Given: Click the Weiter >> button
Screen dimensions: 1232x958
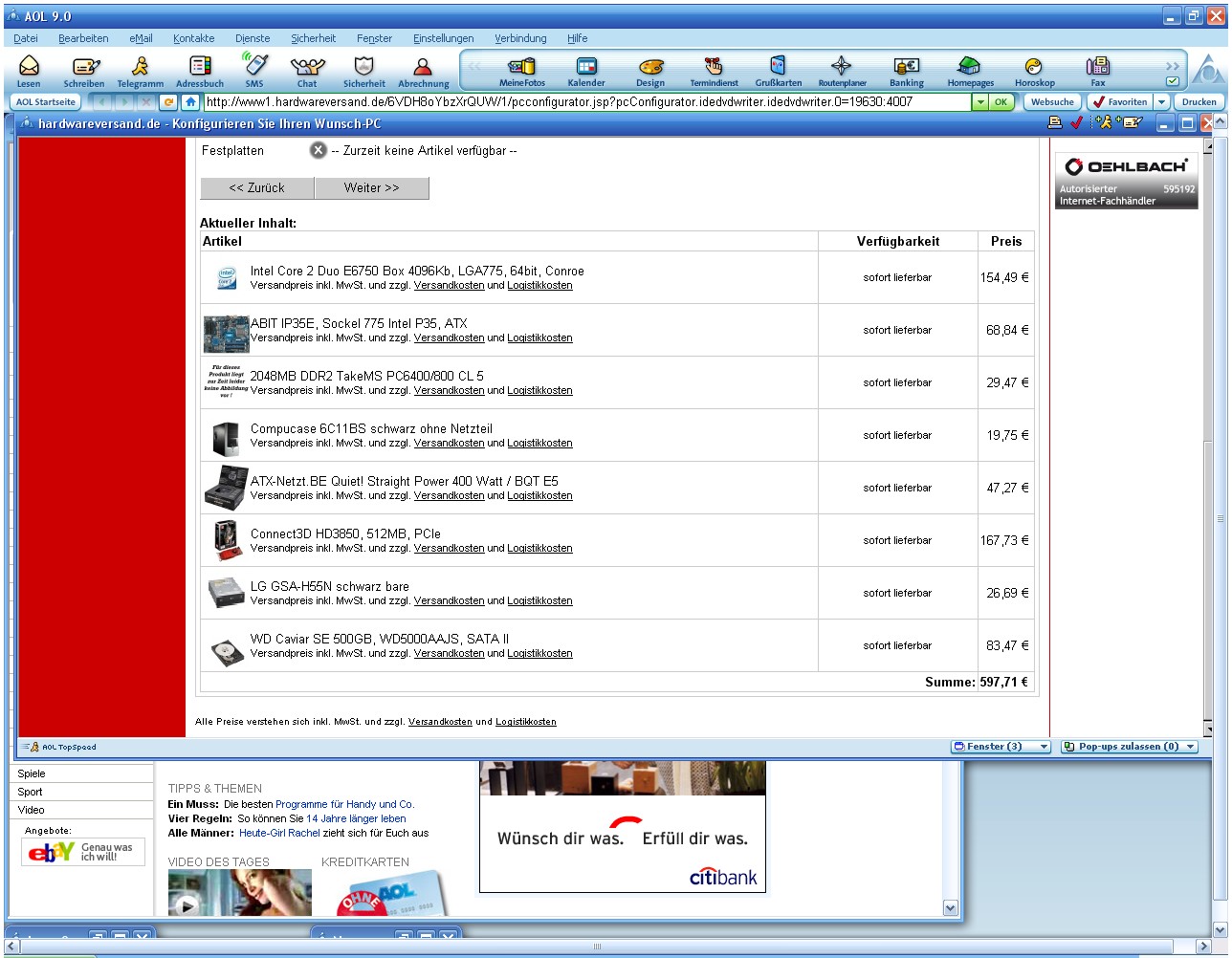Looking at the screenshot, I should 372,188.
